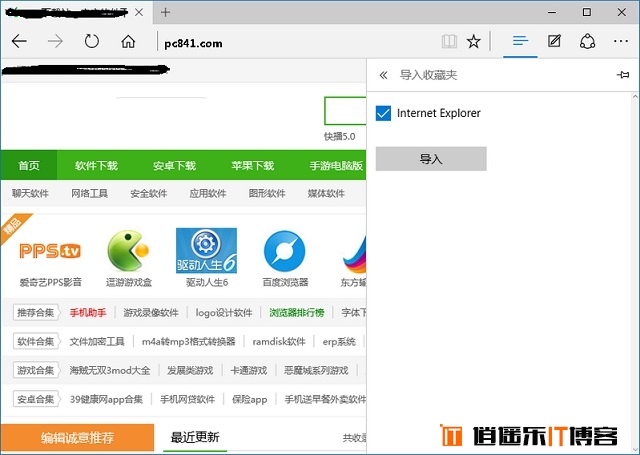Open 媒体软件 category
The width and height of the screenshot is (640, 455).
(x=326, y=193)
